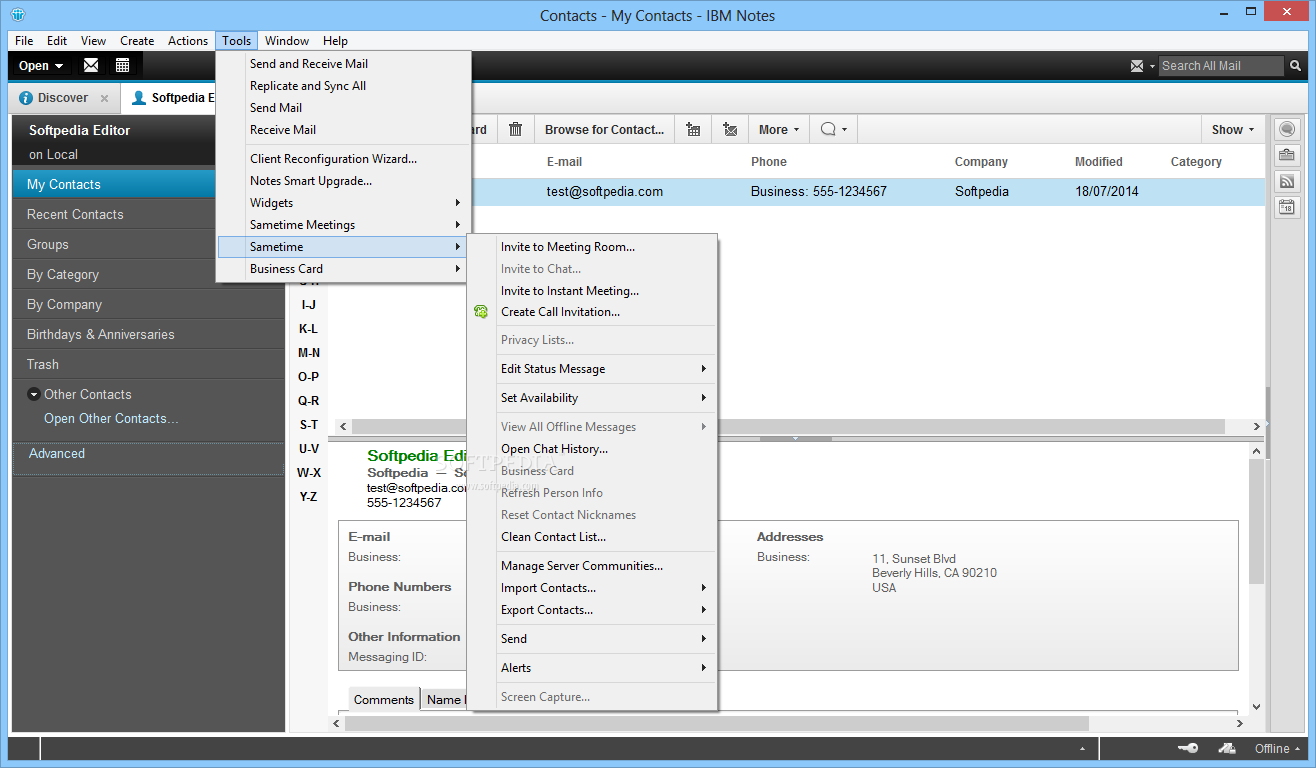Click the trash delete icon in contacts toolbar
The image size is (1316, 768).
coord(516,129)
